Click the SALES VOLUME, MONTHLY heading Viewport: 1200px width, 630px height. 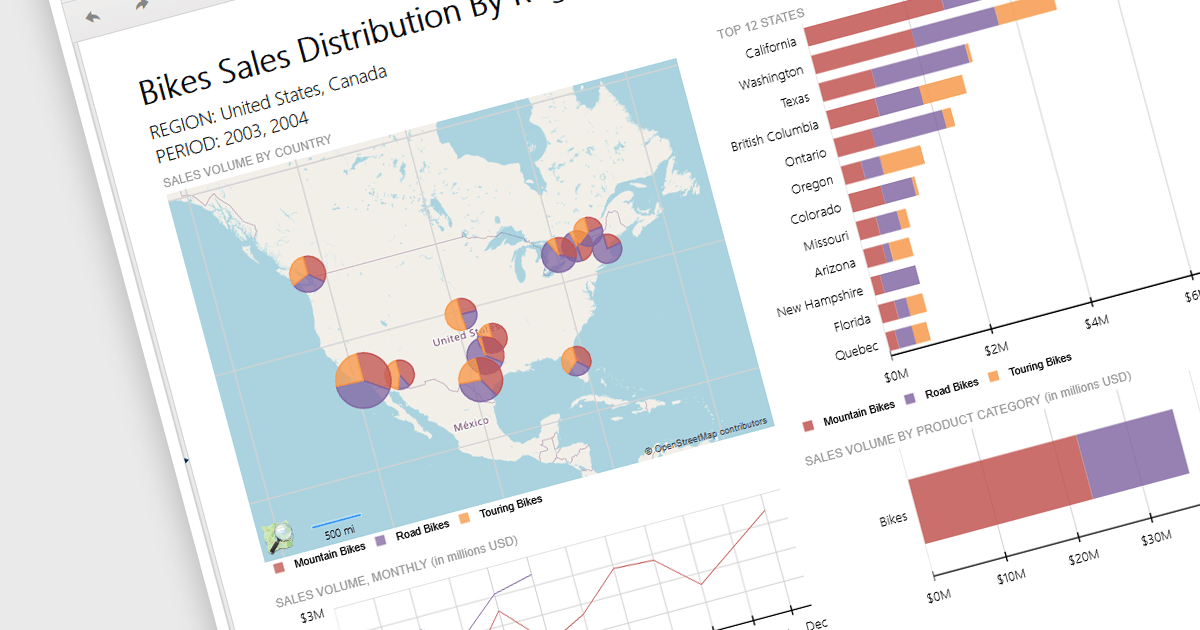coord(397,569)
